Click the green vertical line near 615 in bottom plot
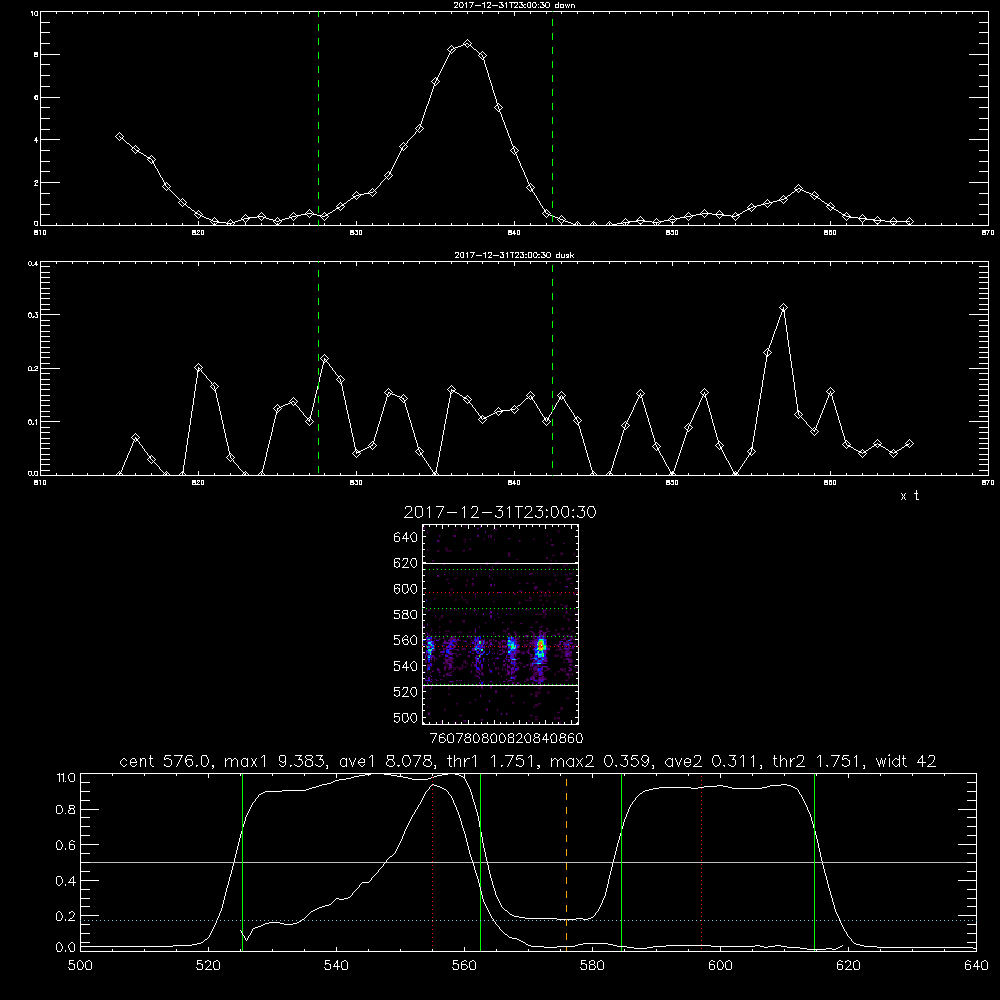This screenshot has height=1000, width=1000. coord(814,861)
